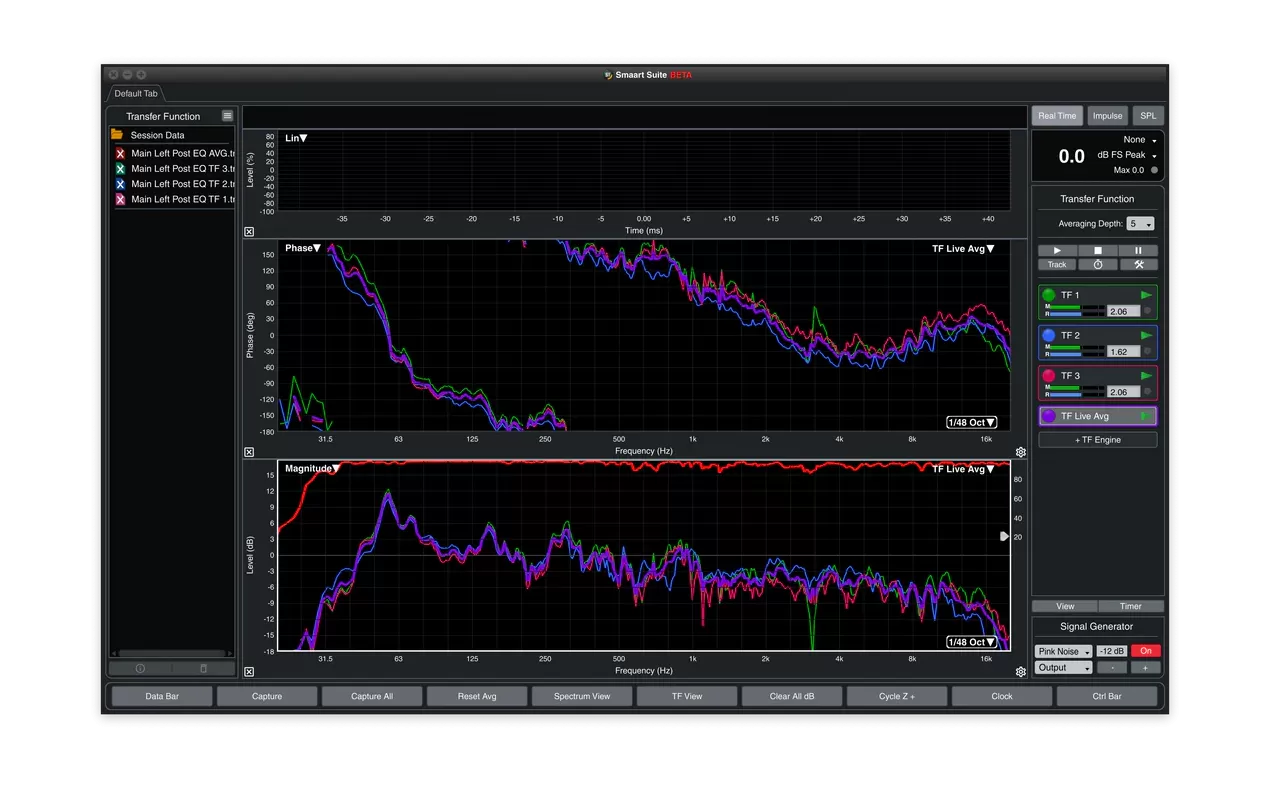Click the Max 0.0 clip indicator dot
This screenshot has height=785, width=1270.
(1154, 170)
